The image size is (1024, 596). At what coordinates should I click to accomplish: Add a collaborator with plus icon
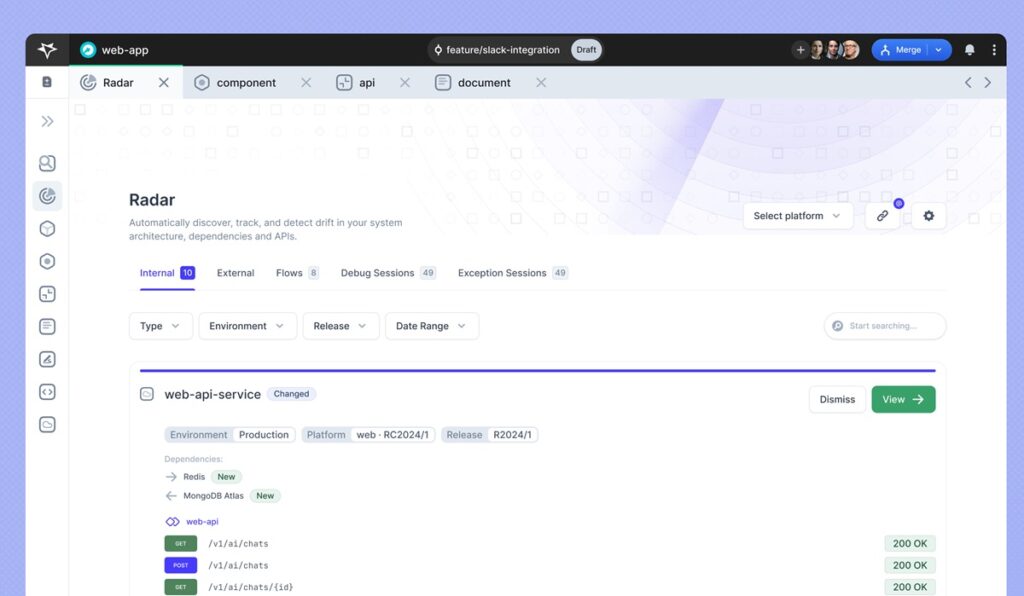[800, 50]
